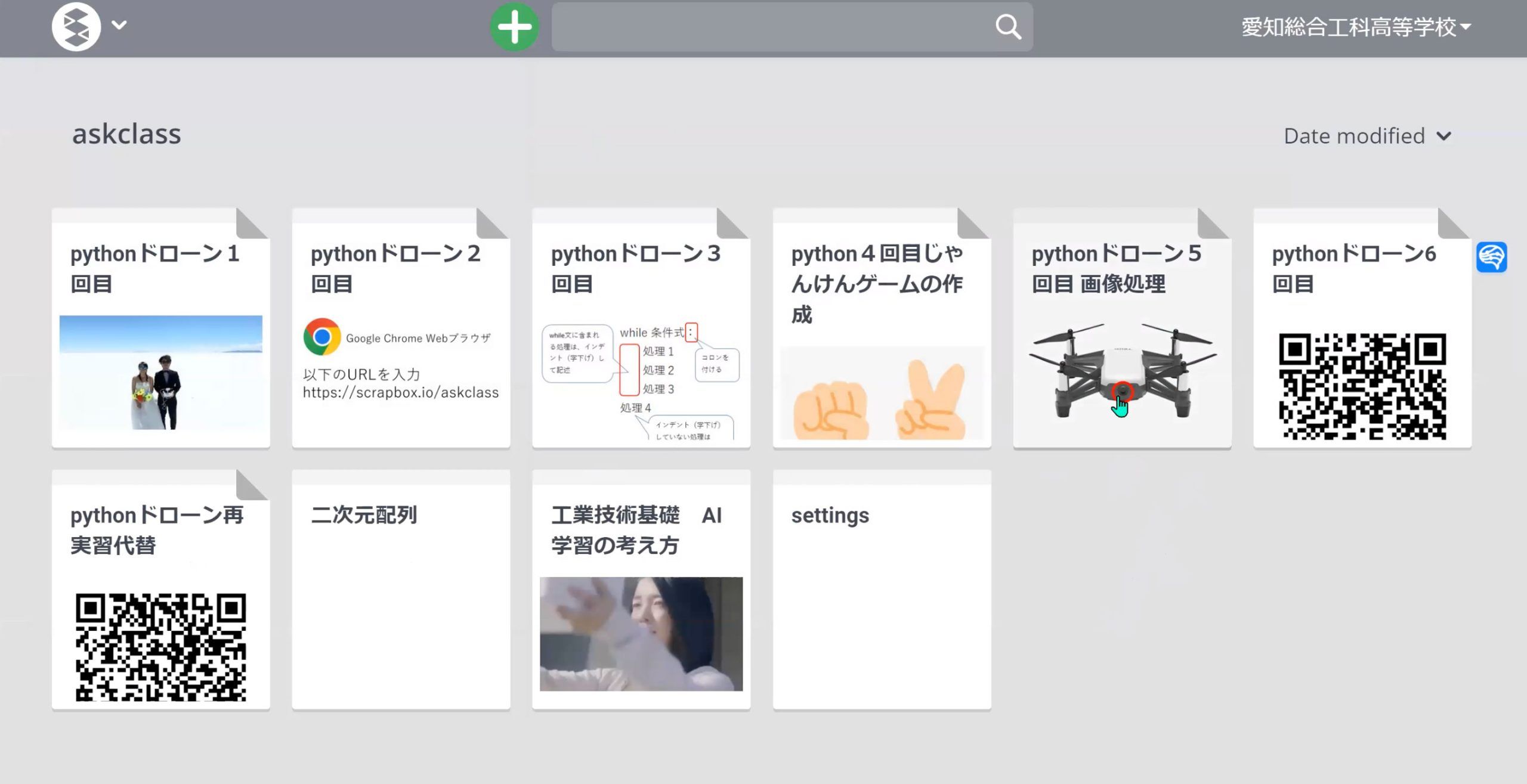This screenshot has width=1527, height=784.
Task: Expand the chevron beside Scrapbox logo
Action: 119,25
